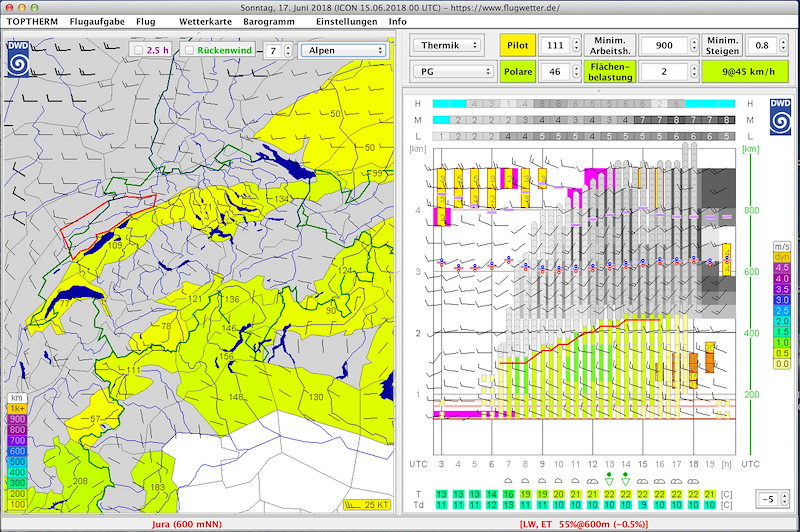Click the 1k+ distance legend swatch
The width and height of the screenshot is (800, 532).
click(x=16, y=409)
